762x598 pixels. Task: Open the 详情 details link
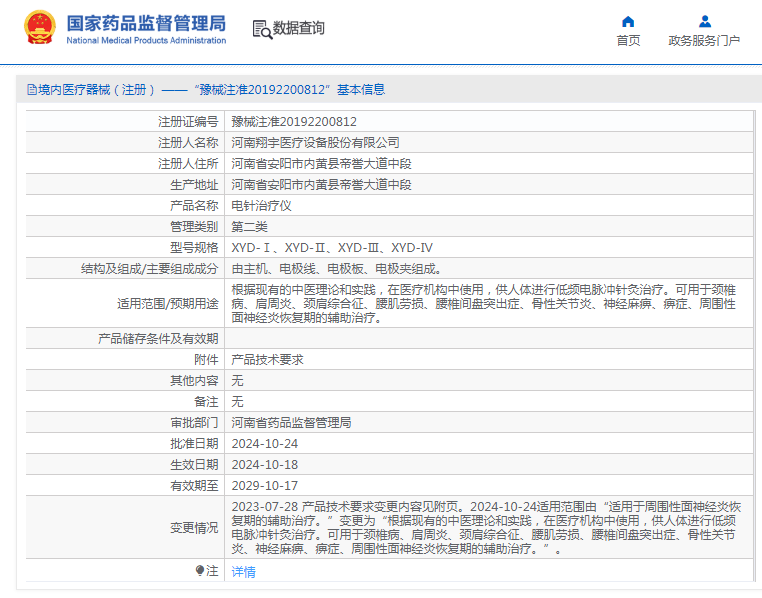pos(243,571)
